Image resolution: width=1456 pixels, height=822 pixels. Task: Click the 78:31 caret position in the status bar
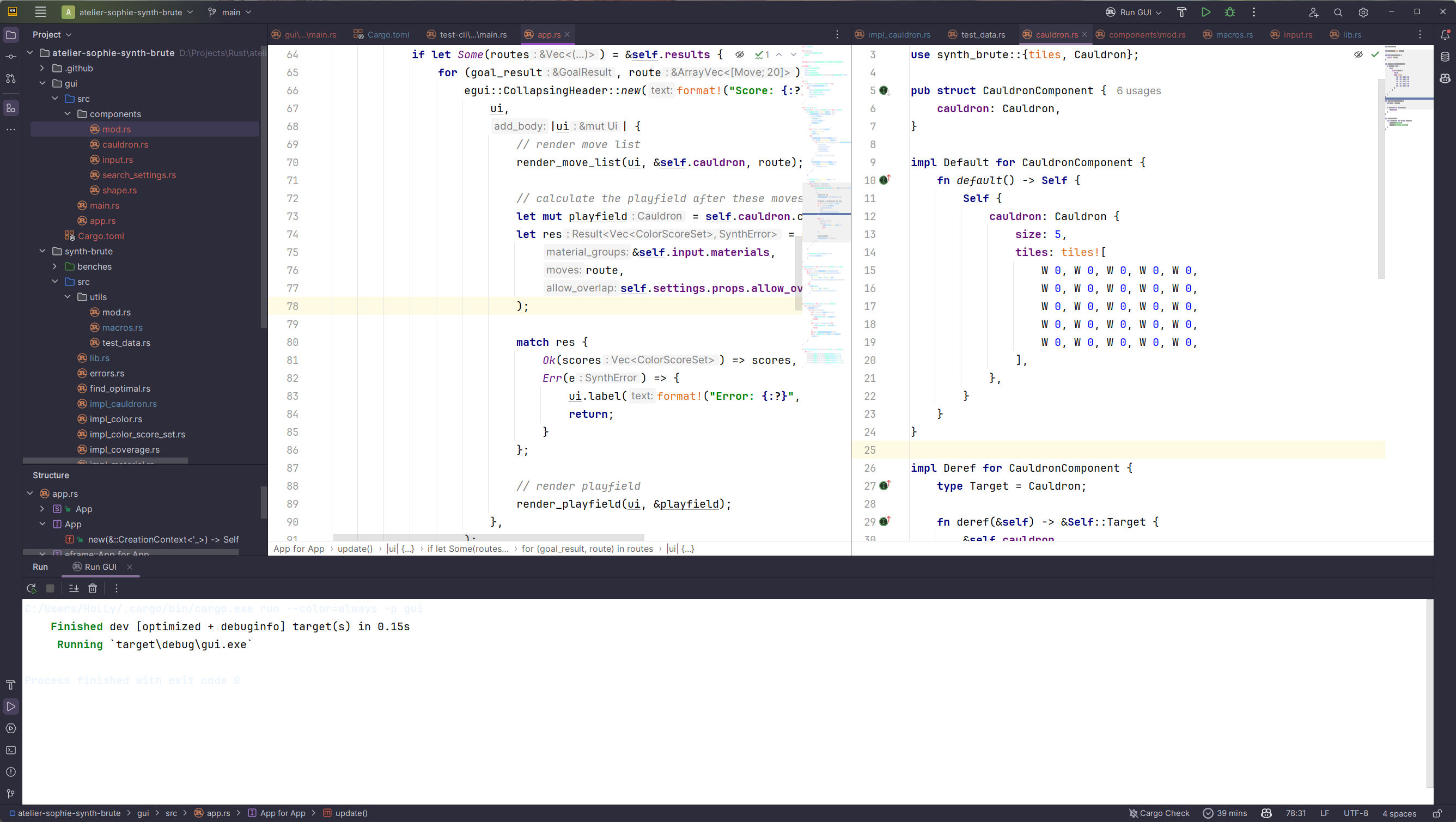tap(1296, 813)
